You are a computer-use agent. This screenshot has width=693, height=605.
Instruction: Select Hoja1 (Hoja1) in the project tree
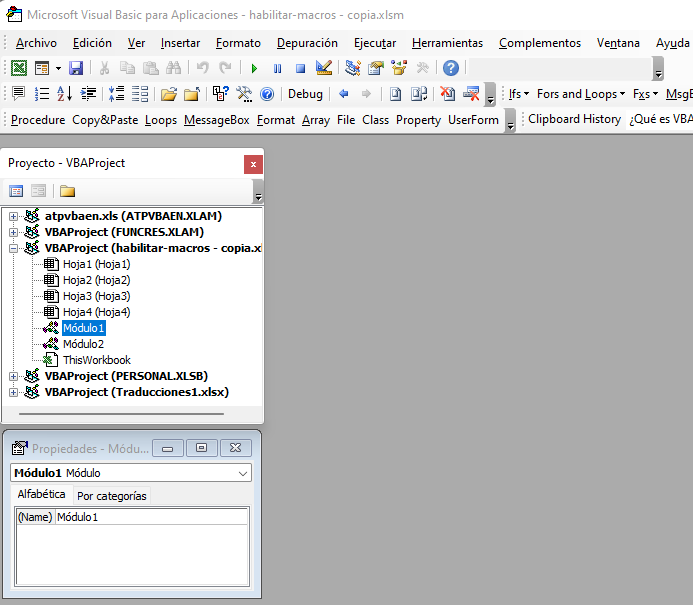tap(96, 264)
